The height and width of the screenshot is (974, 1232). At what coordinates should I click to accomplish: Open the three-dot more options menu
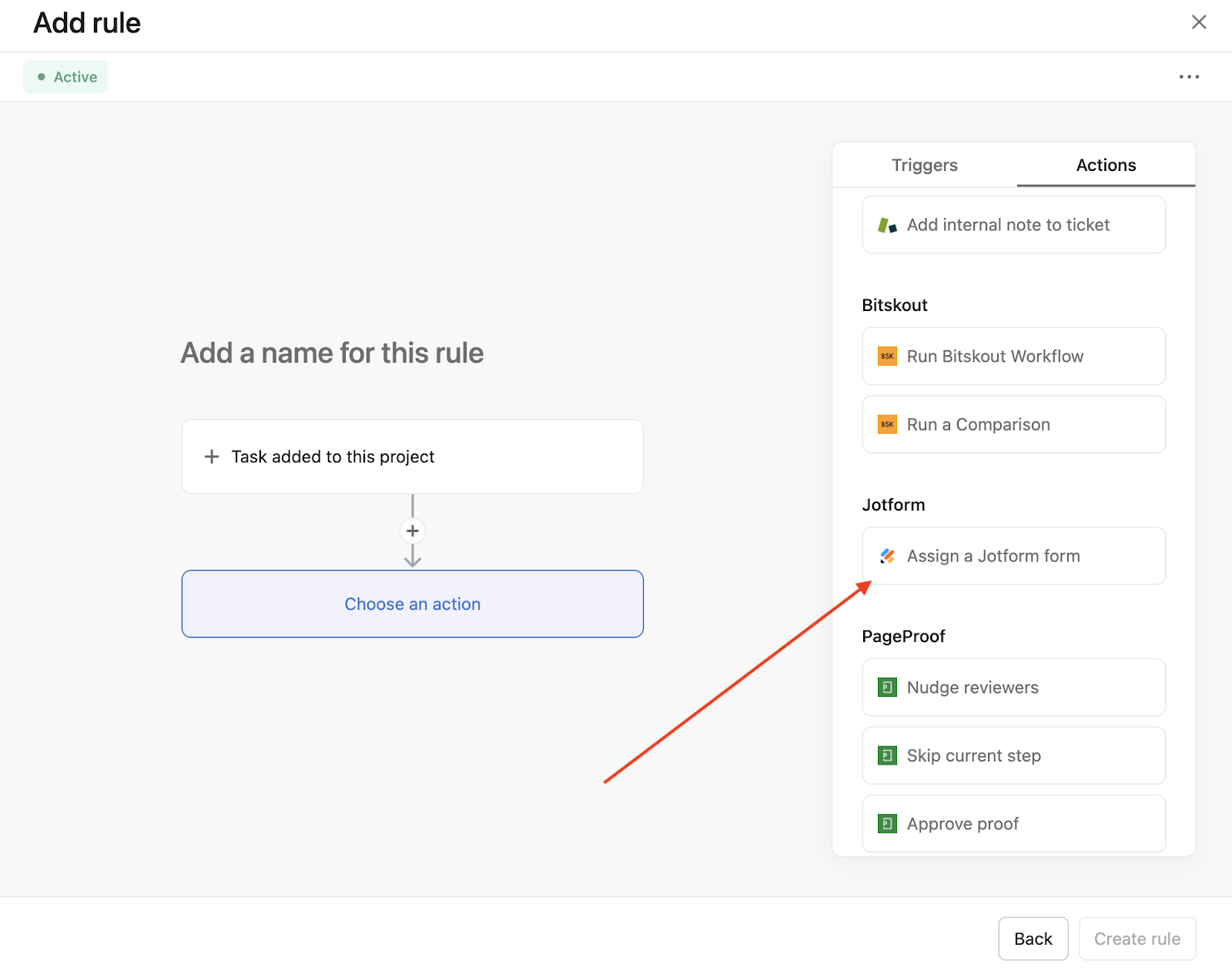(1189, 77)
